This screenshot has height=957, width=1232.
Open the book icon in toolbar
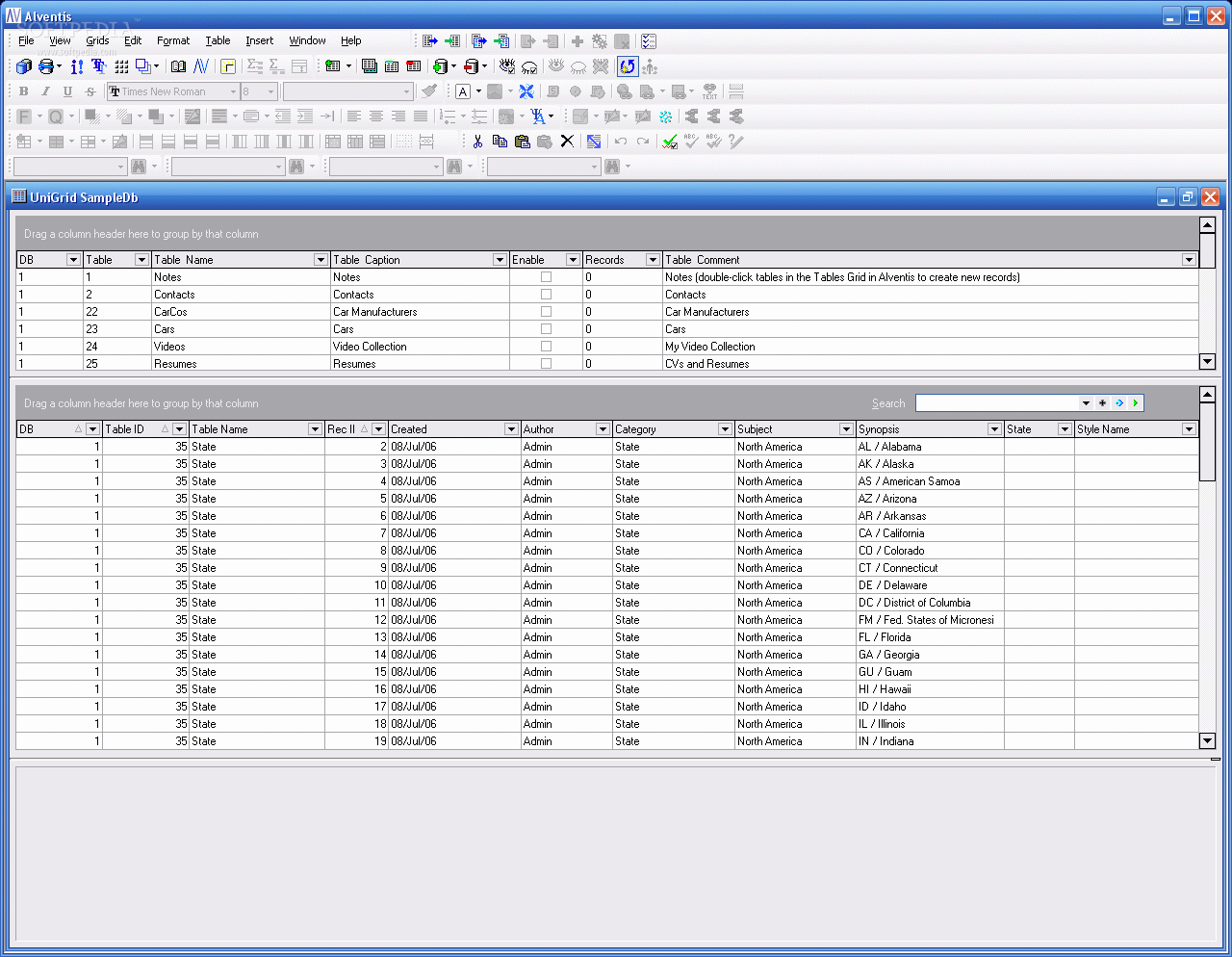[x=178, y=66]
